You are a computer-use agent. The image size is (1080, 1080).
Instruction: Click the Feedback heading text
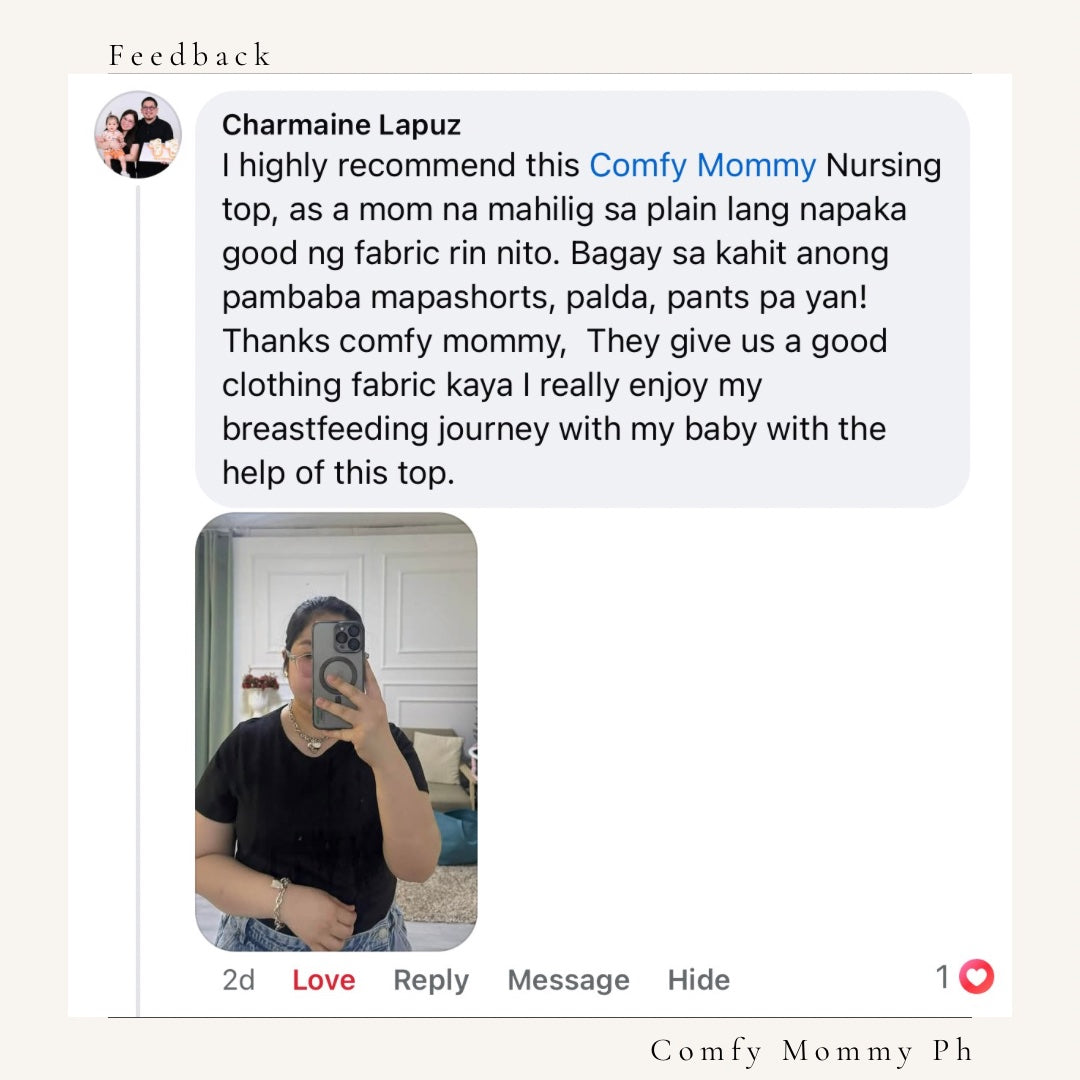190,56
